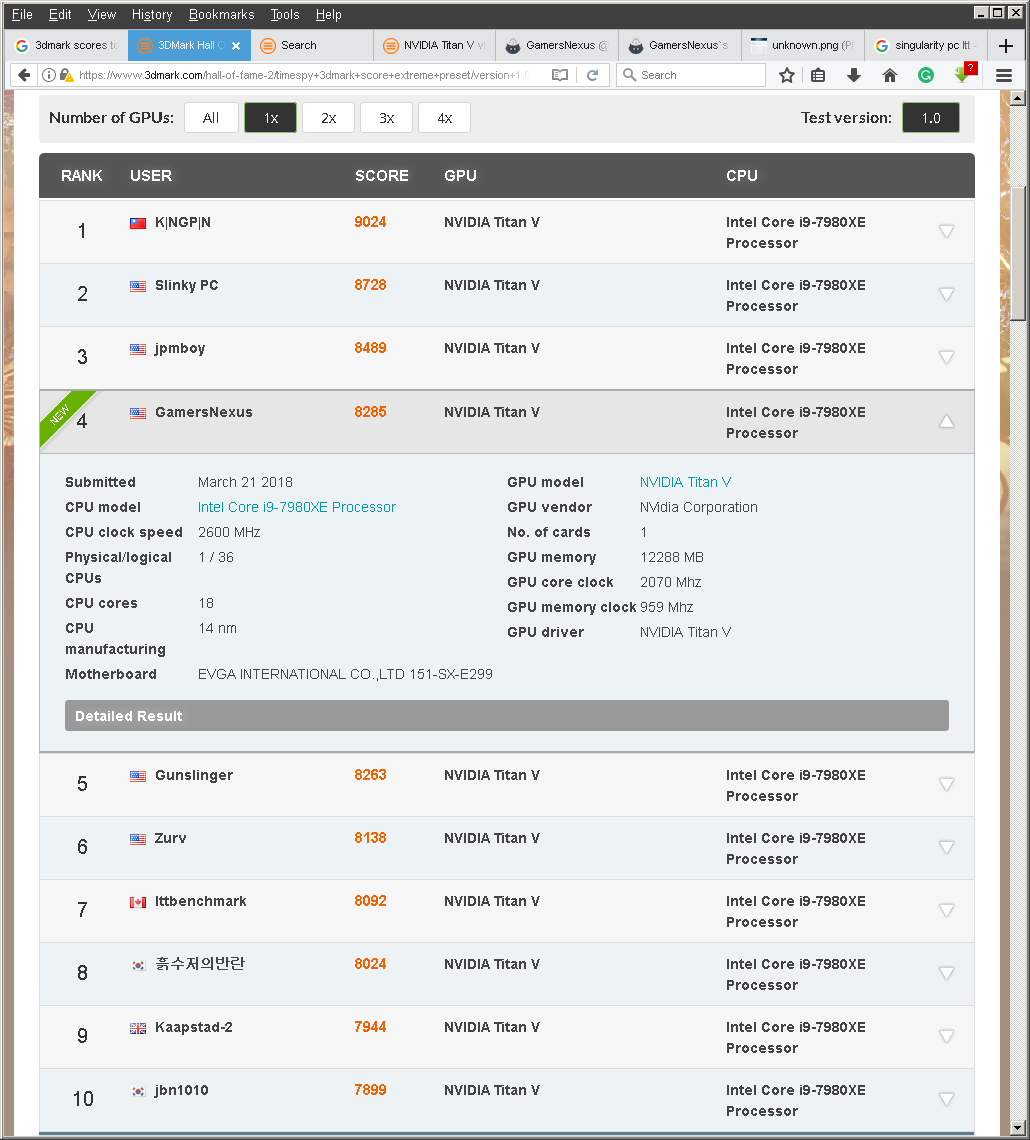
Task: Click the vertical scrollbar up arrow
Action: point(1018,98)
